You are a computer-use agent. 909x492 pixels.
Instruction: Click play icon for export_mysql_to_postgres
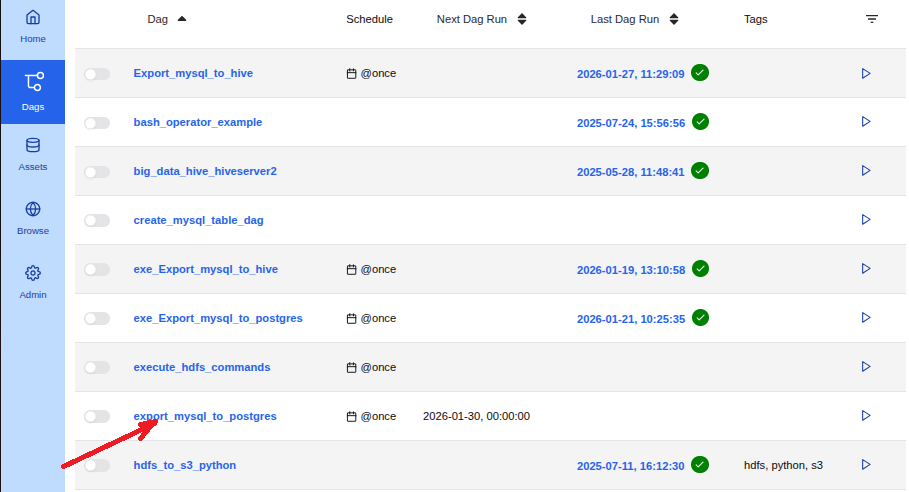pos(866,416)
